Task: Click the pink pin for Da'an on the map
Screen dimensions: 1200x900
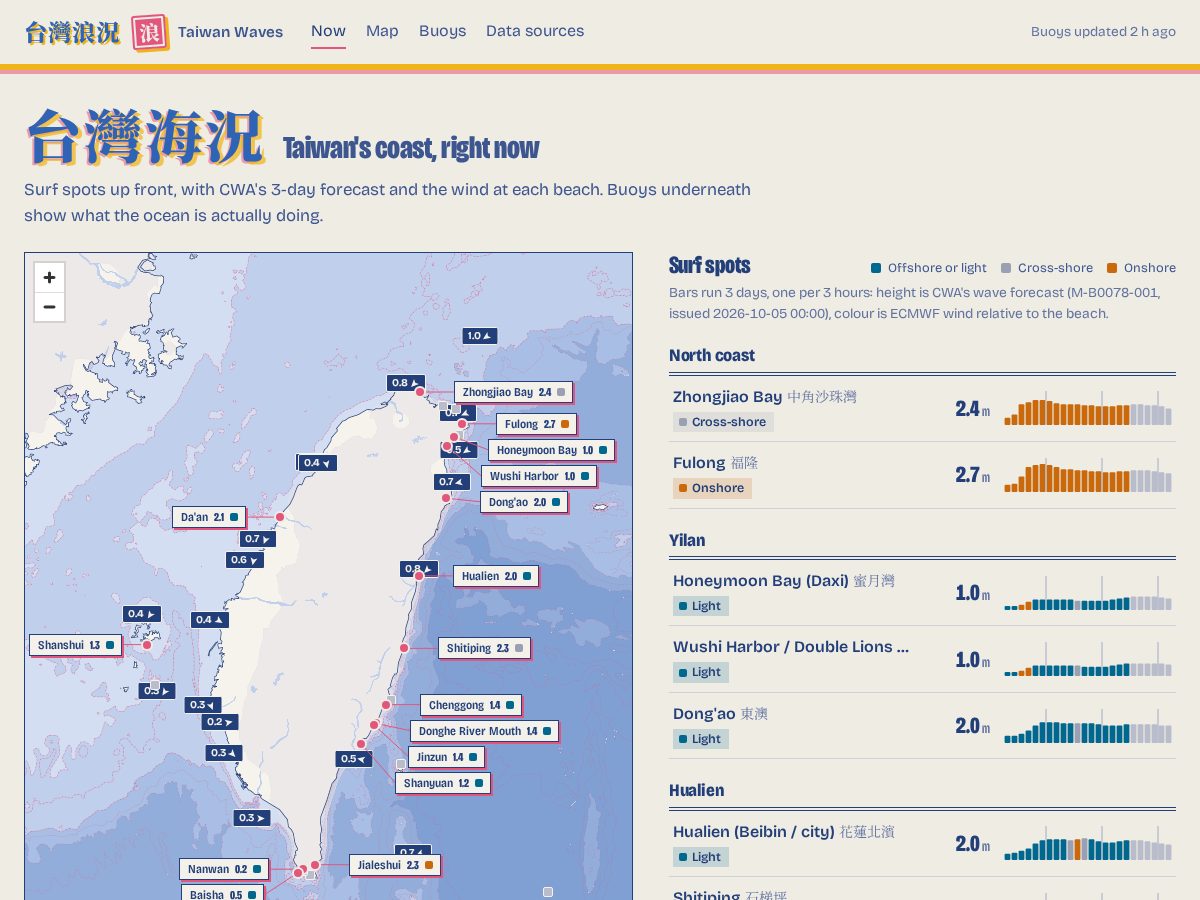Action: (280, 517)
